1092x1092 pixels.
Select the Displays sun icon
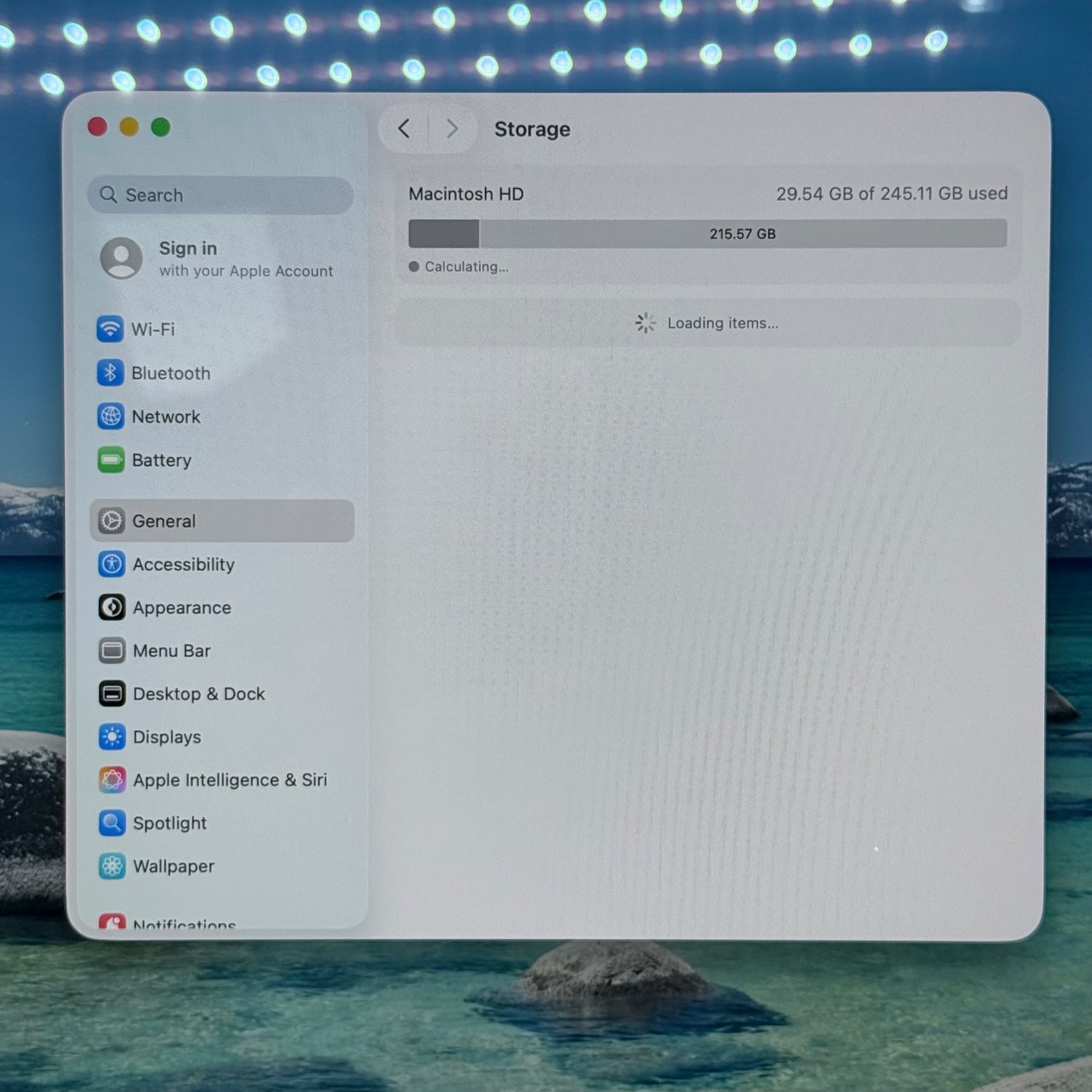112,737
